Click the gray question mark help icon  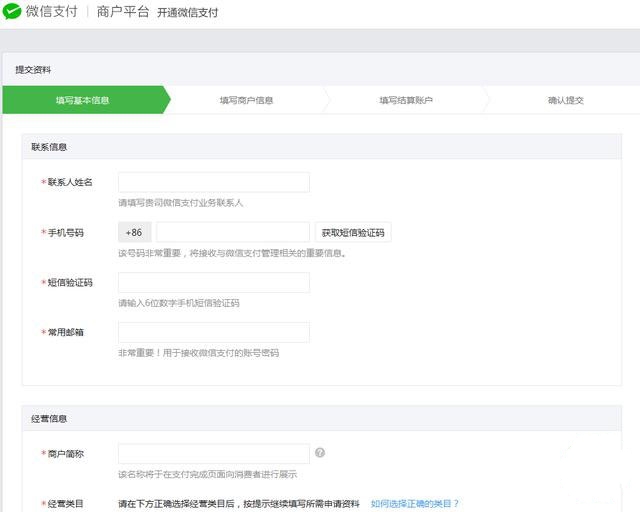pyautogui.click(x=320, y=453)
